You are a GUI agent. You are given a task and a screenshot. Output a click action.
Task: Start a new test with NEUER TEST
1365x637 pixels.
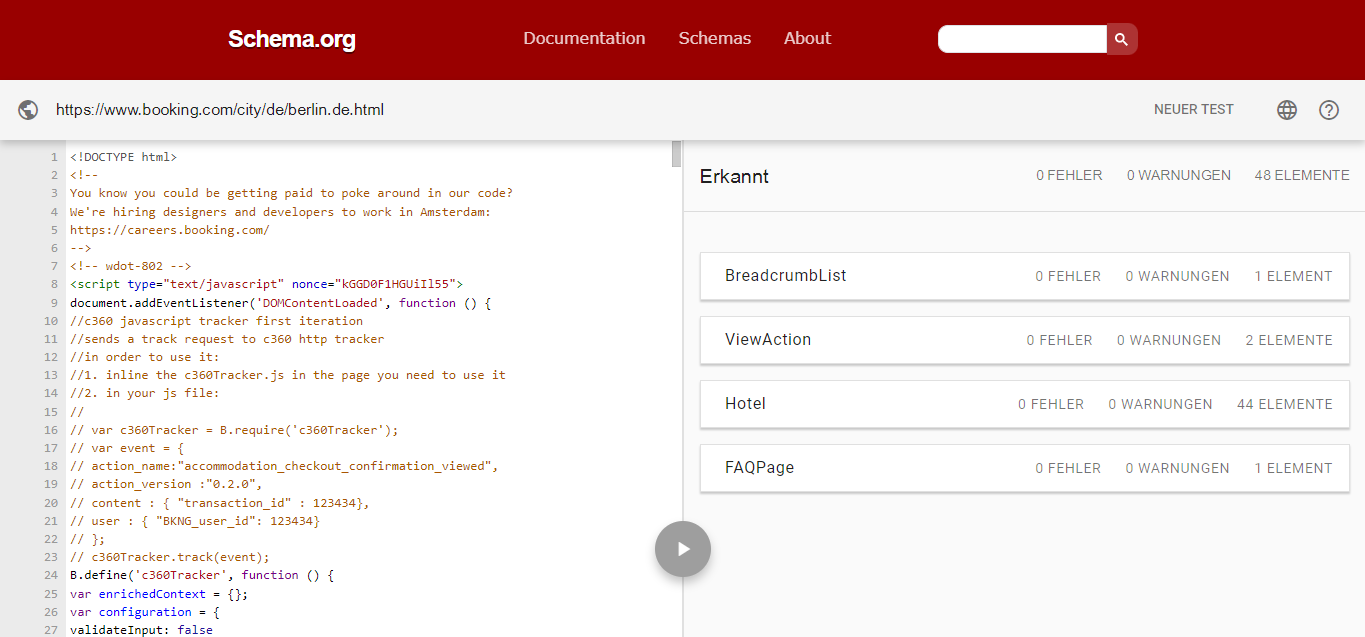(1194, 110)
